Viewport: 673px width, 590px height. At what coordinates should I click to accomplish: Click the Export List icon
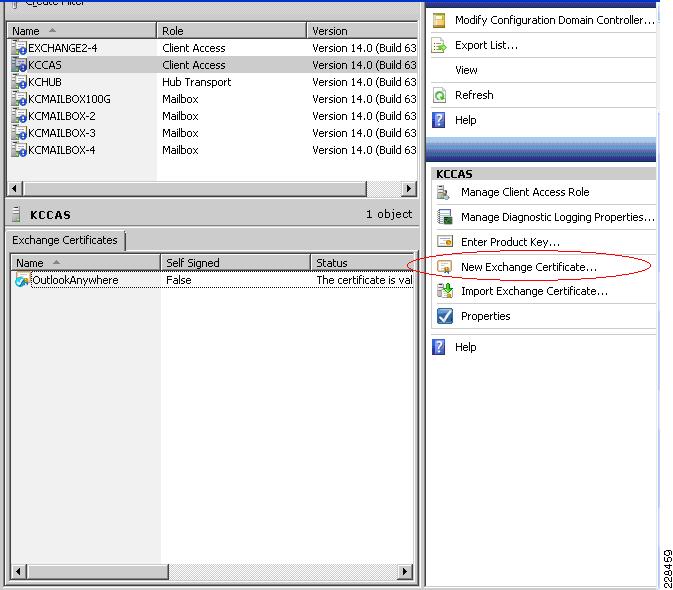click(x=439, y=45)
